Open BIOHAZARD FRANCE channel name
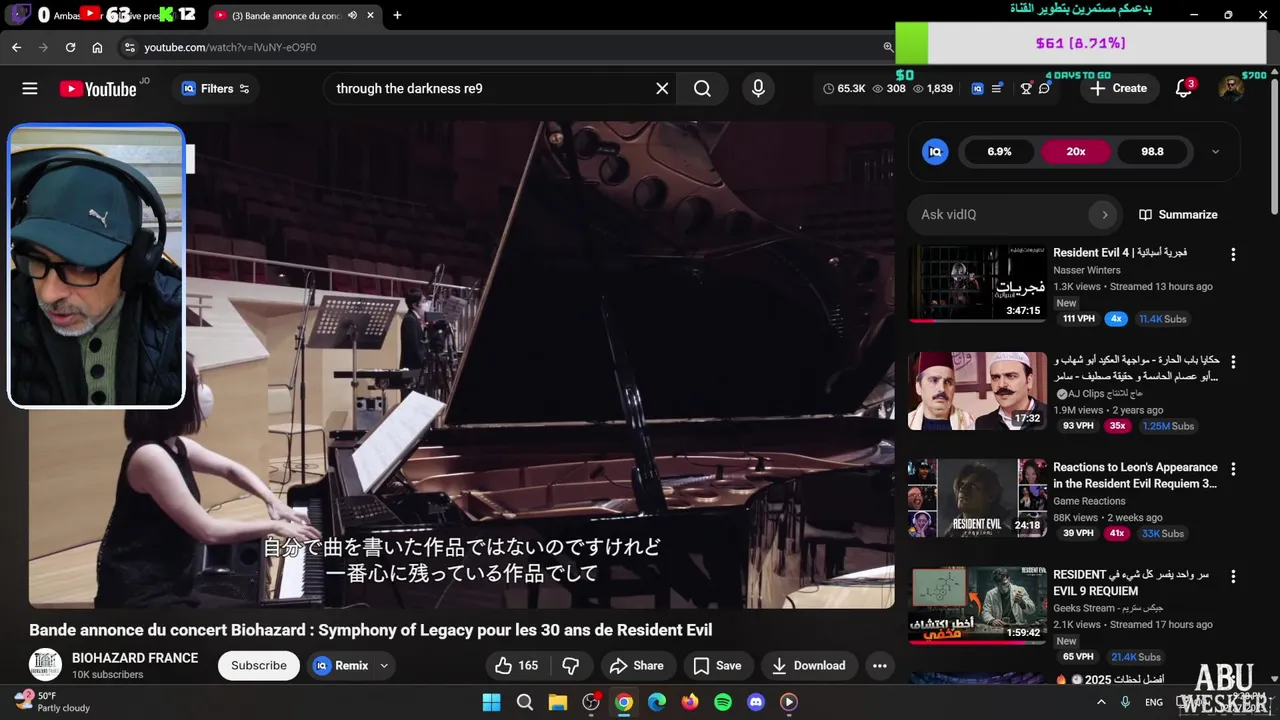 [135, 658]
